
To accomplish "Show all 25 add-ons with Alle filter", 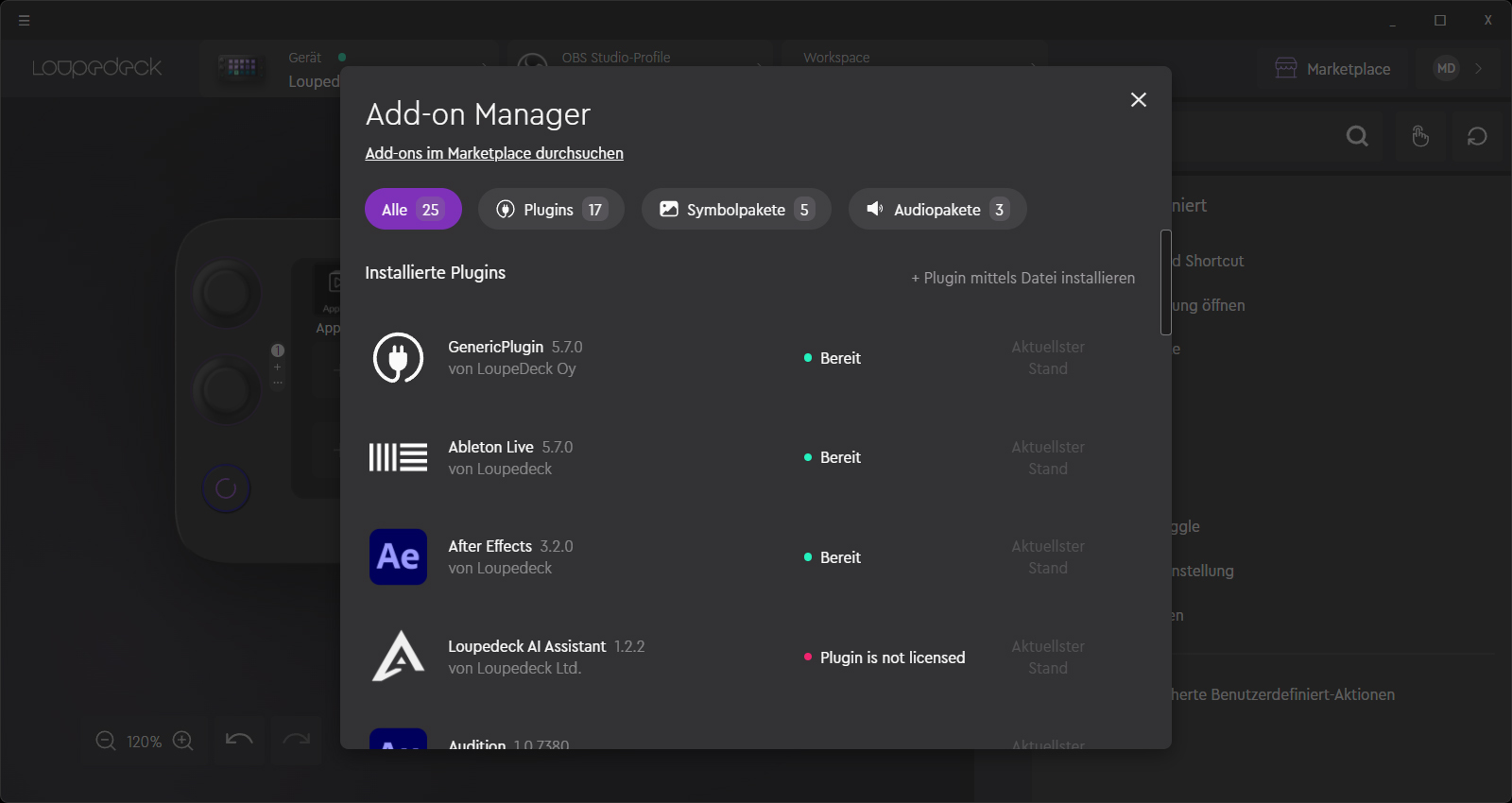I will click(x=413, y=210).
